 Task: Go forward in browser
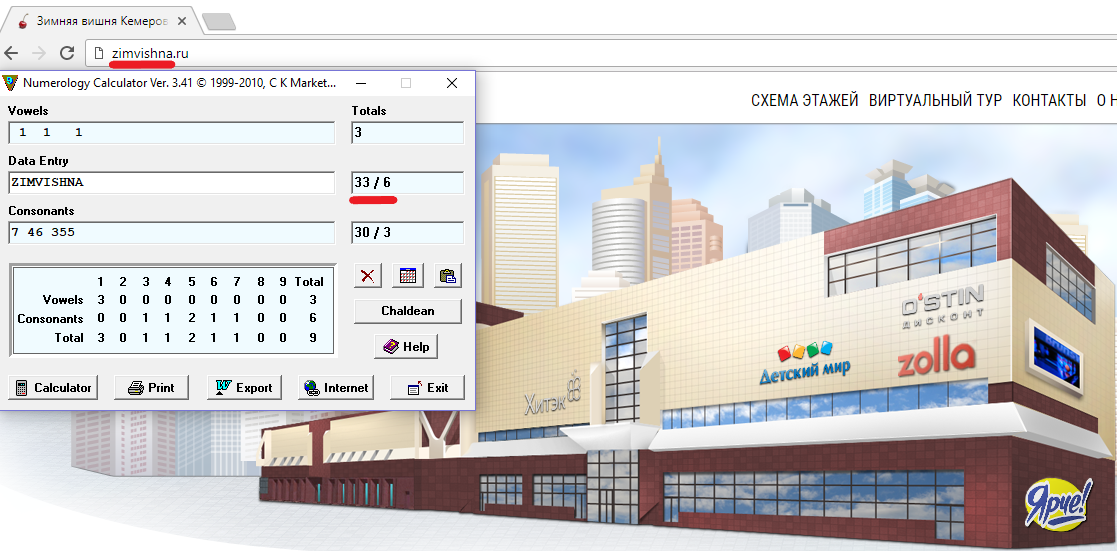[x=40, y=53]
